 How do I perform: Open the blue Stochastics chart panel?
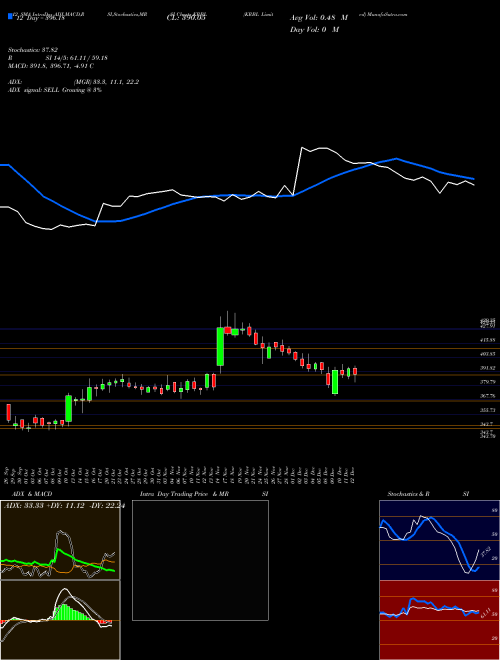(x=439, y=540)
